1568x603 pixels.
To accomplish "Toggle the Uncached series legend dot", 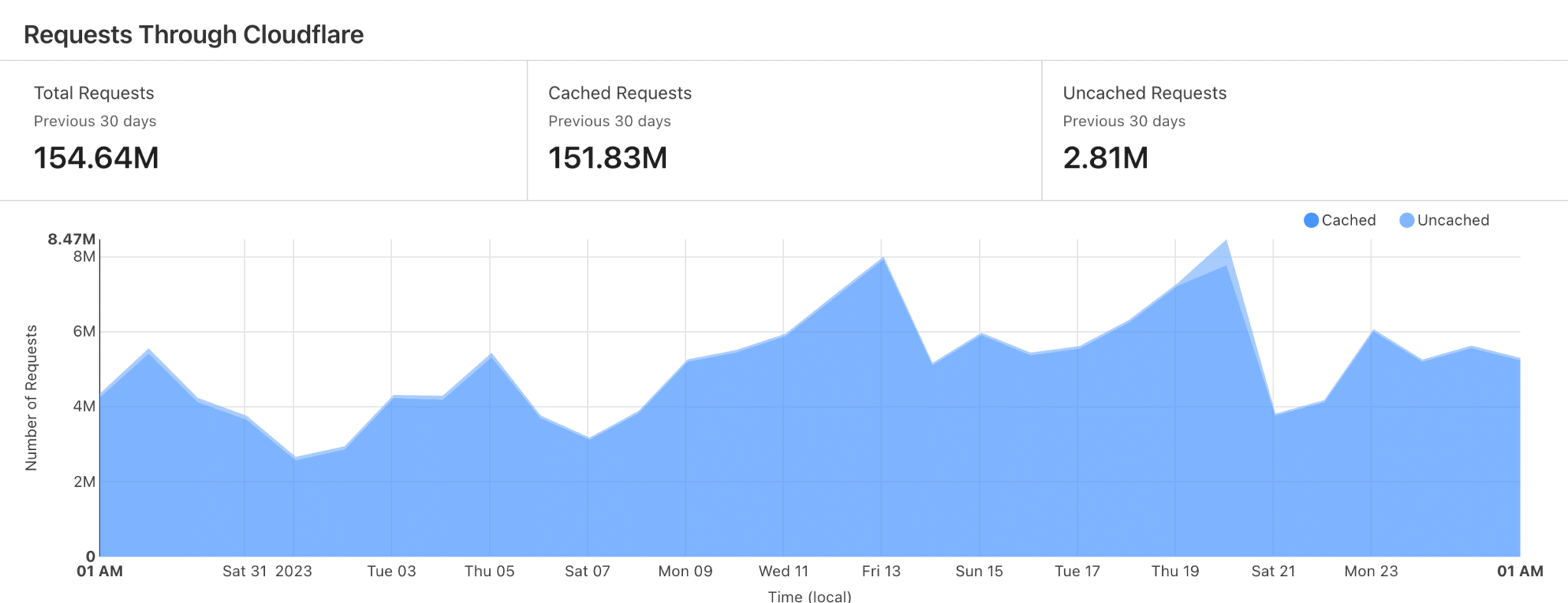I will (1406, 220).
